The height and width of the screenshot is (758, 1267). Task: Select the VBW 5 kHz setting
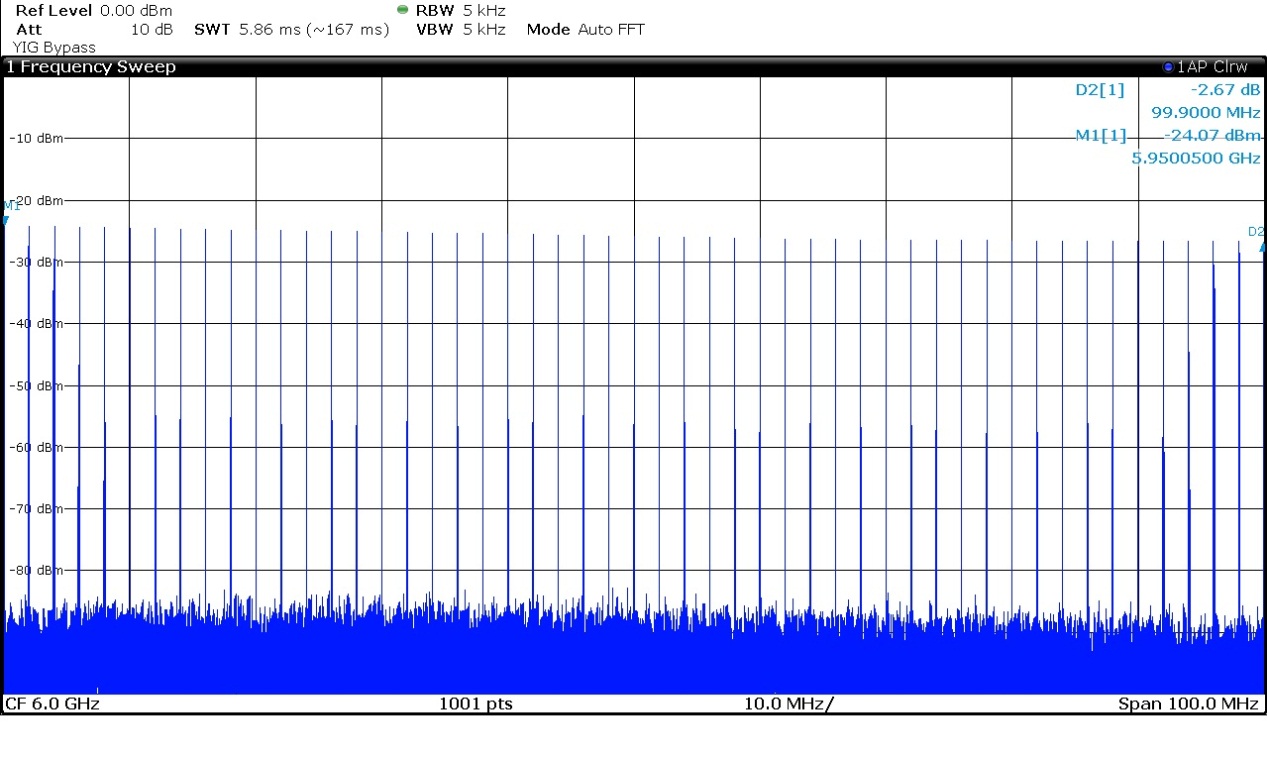[x=460, y=29]
